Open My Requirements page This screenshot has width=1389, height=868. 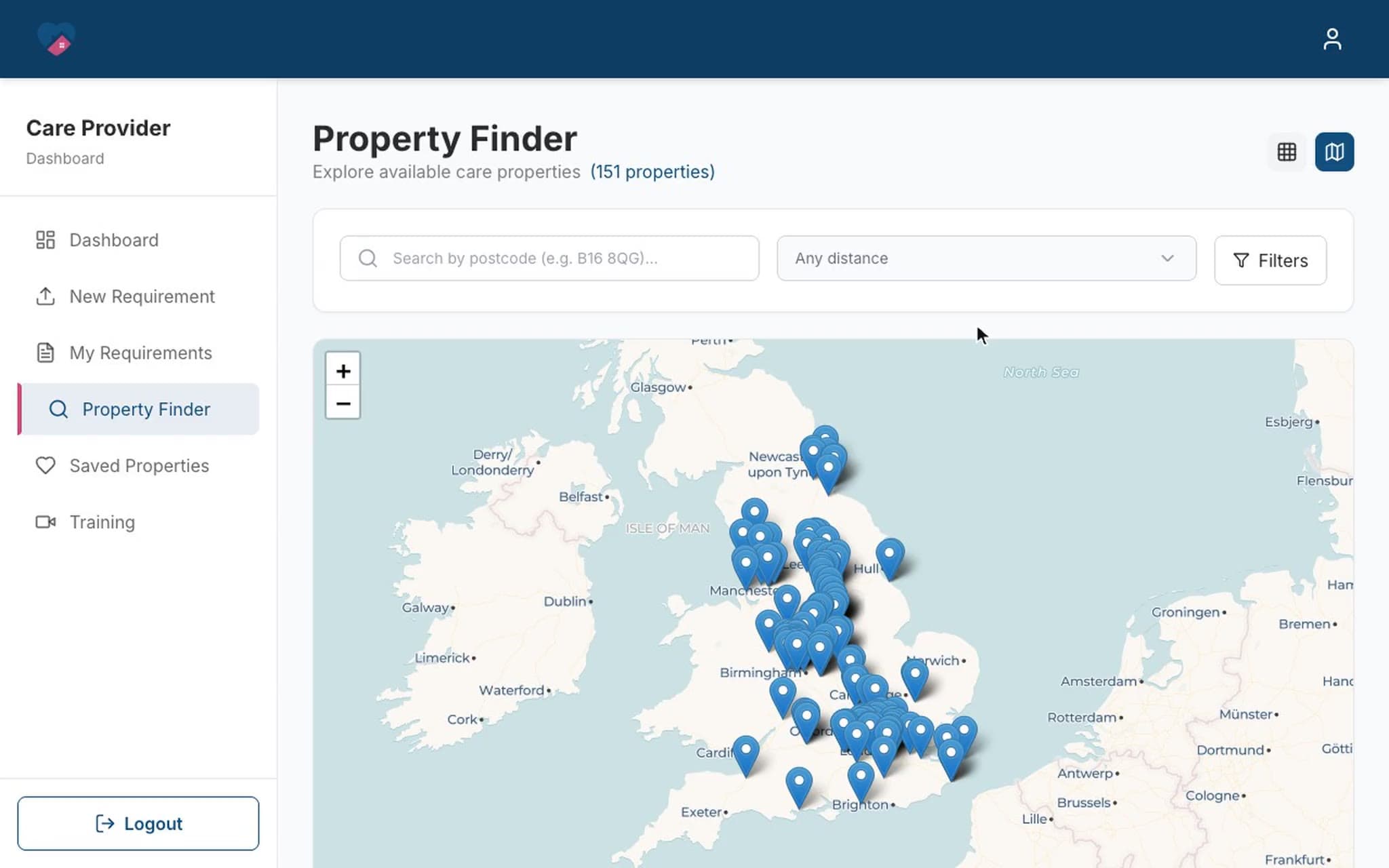point(138,353)
